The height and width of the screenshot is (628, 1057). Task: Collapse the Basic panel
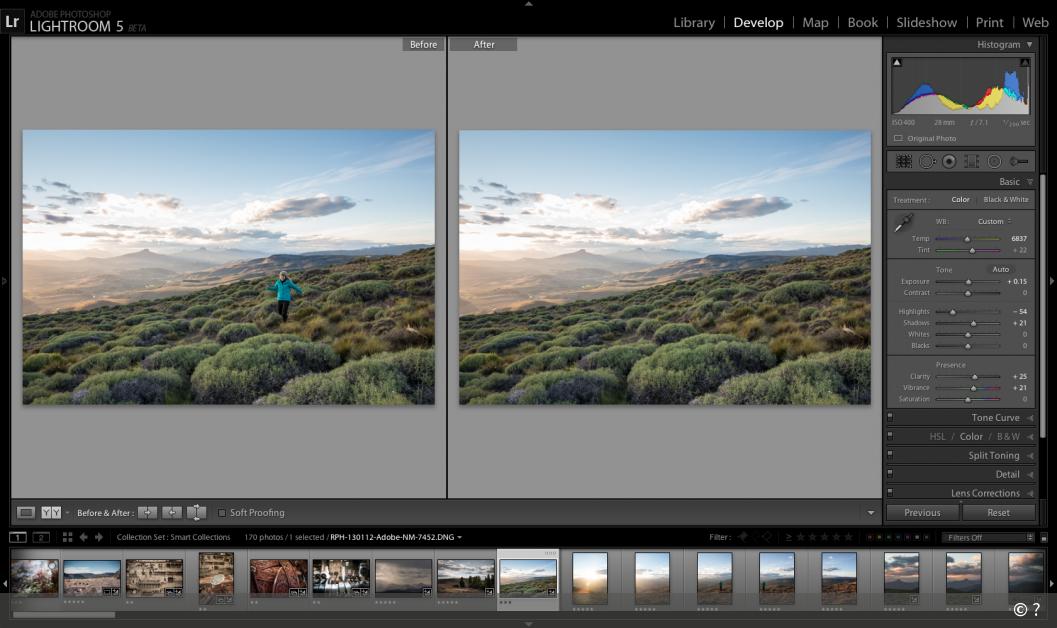[x=1029, y=182]
